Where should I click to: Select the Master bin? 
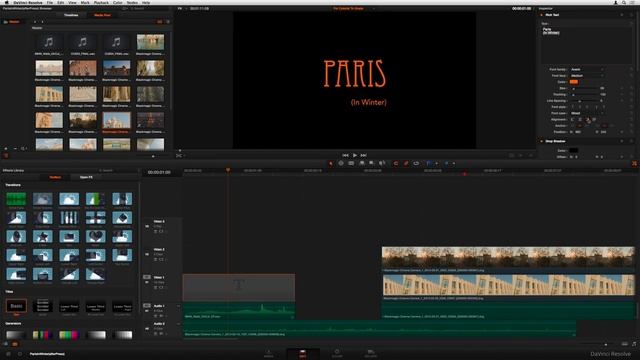coord(14,22)
